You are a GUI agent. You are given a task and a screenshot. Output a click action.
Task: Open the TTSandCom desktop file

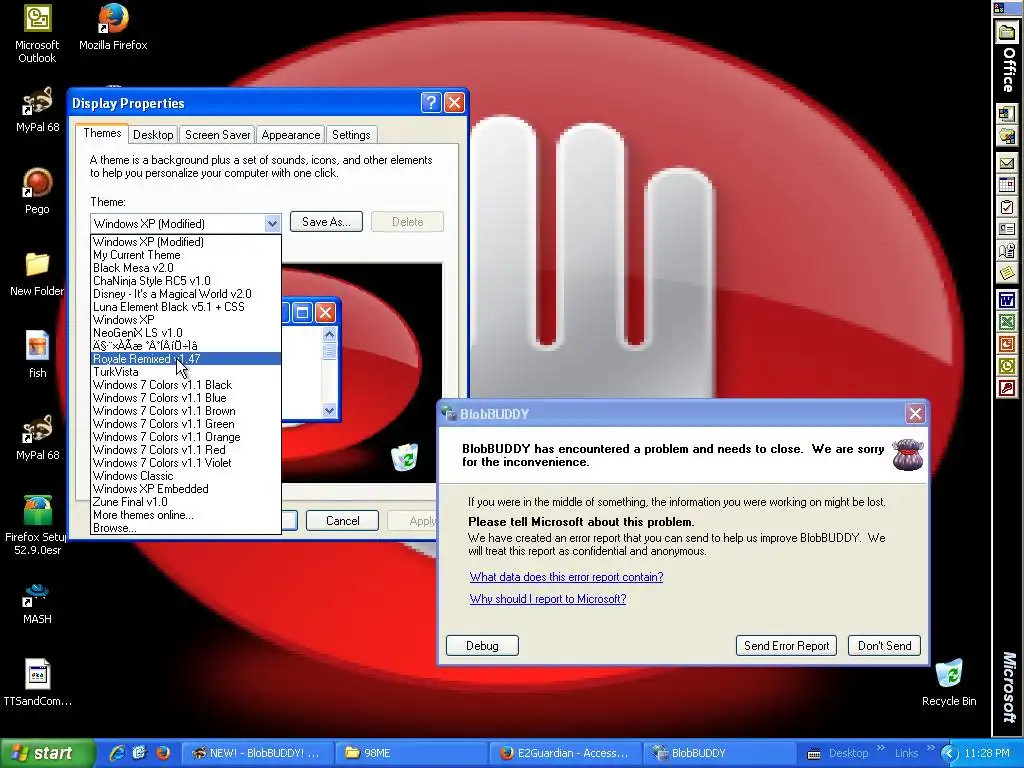click(x=37, y=682)
